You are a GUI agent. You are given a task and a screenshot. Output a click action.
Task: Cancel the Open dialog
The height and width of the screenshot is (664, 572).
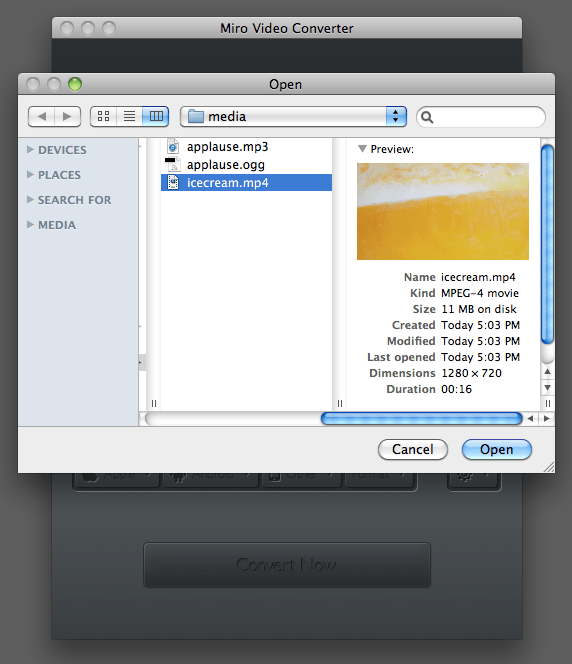413,449
